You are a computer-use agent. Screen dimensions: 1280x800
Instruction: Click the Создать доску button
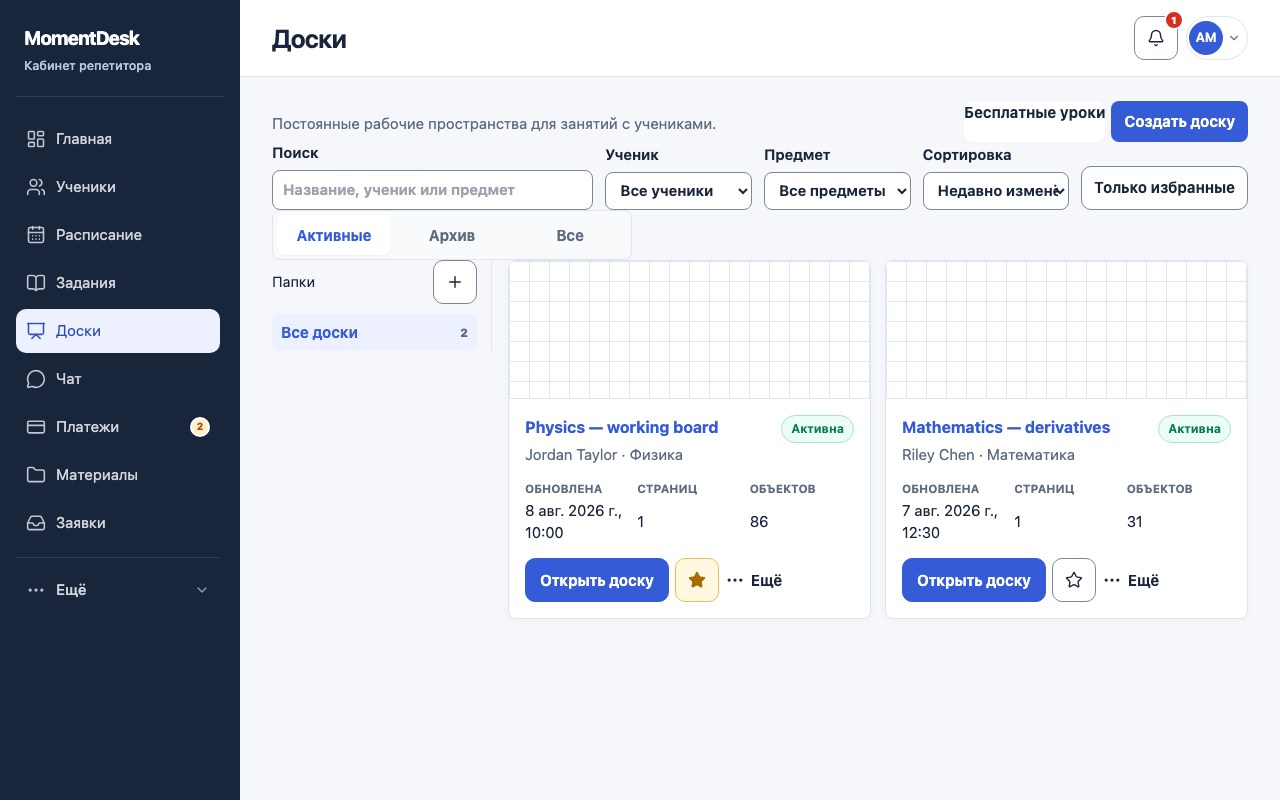tap(1180, 122)
